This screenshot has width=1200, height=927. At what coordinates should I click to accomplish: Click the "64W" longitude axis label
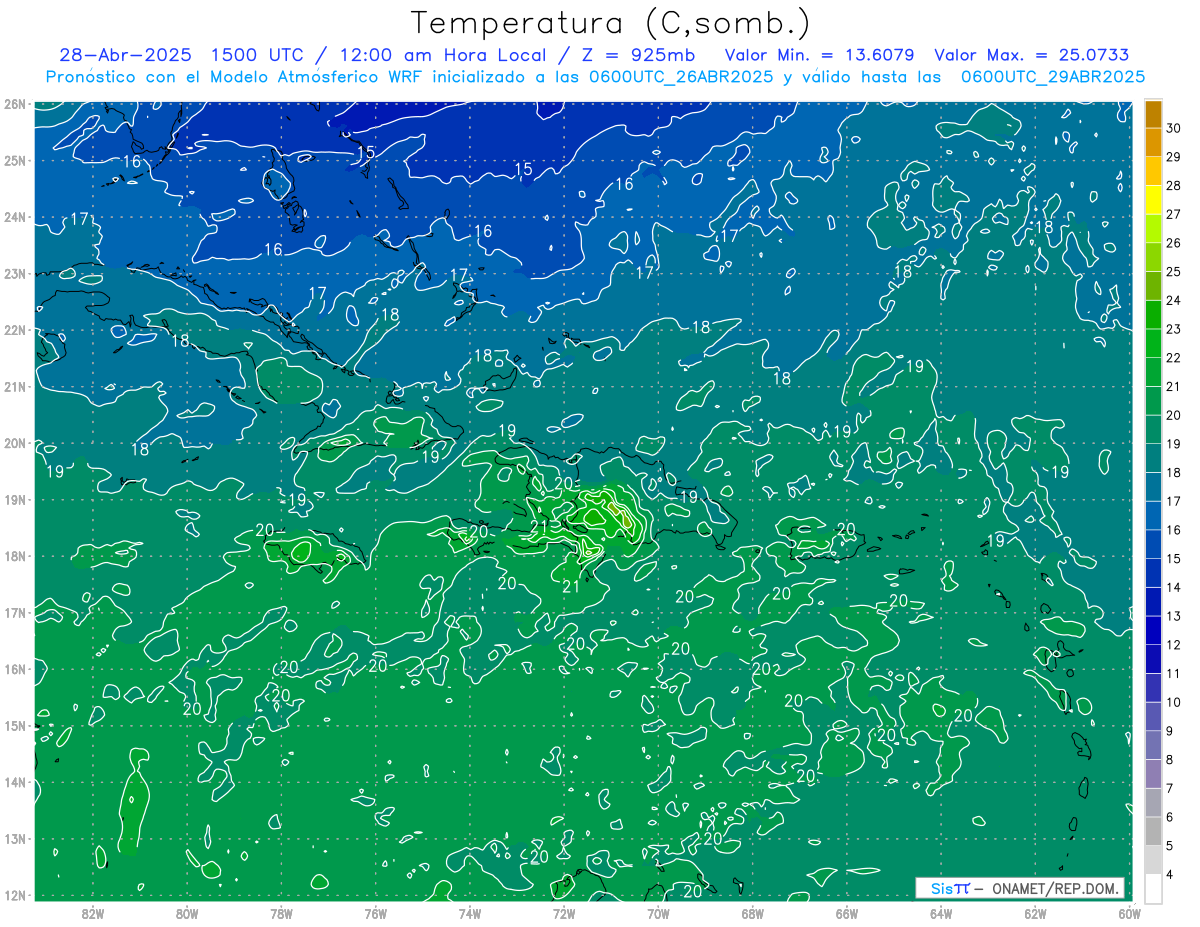[x=941, y=913]
